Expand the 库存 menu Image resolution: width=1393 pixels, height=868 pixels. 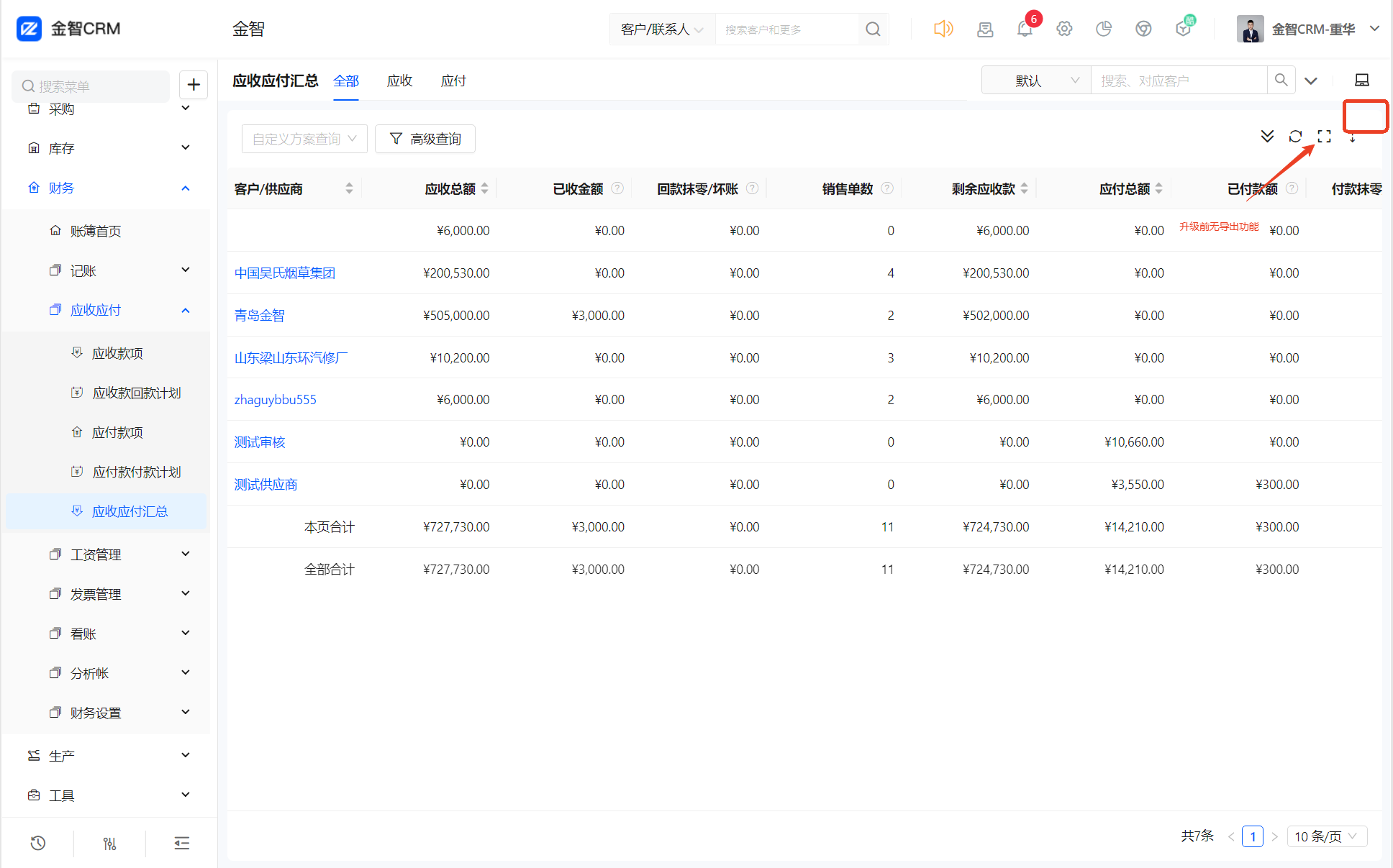tap(108, 148)
